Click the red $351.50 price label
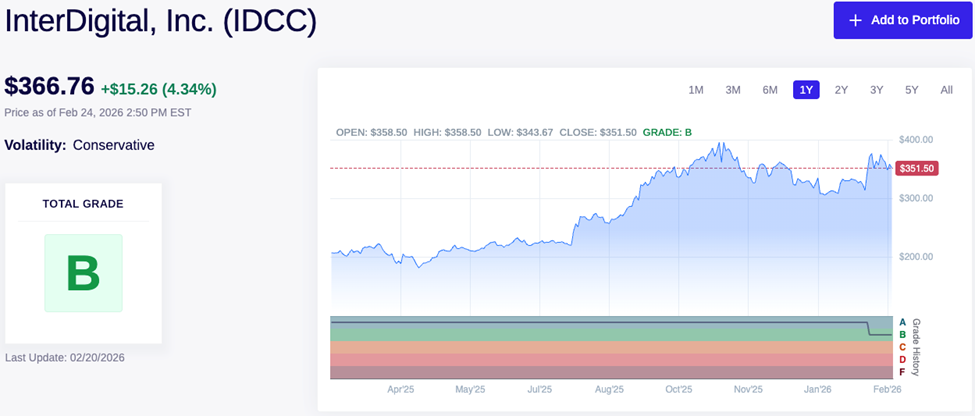The width and height of the screenshot is (975, 416). 916,169
